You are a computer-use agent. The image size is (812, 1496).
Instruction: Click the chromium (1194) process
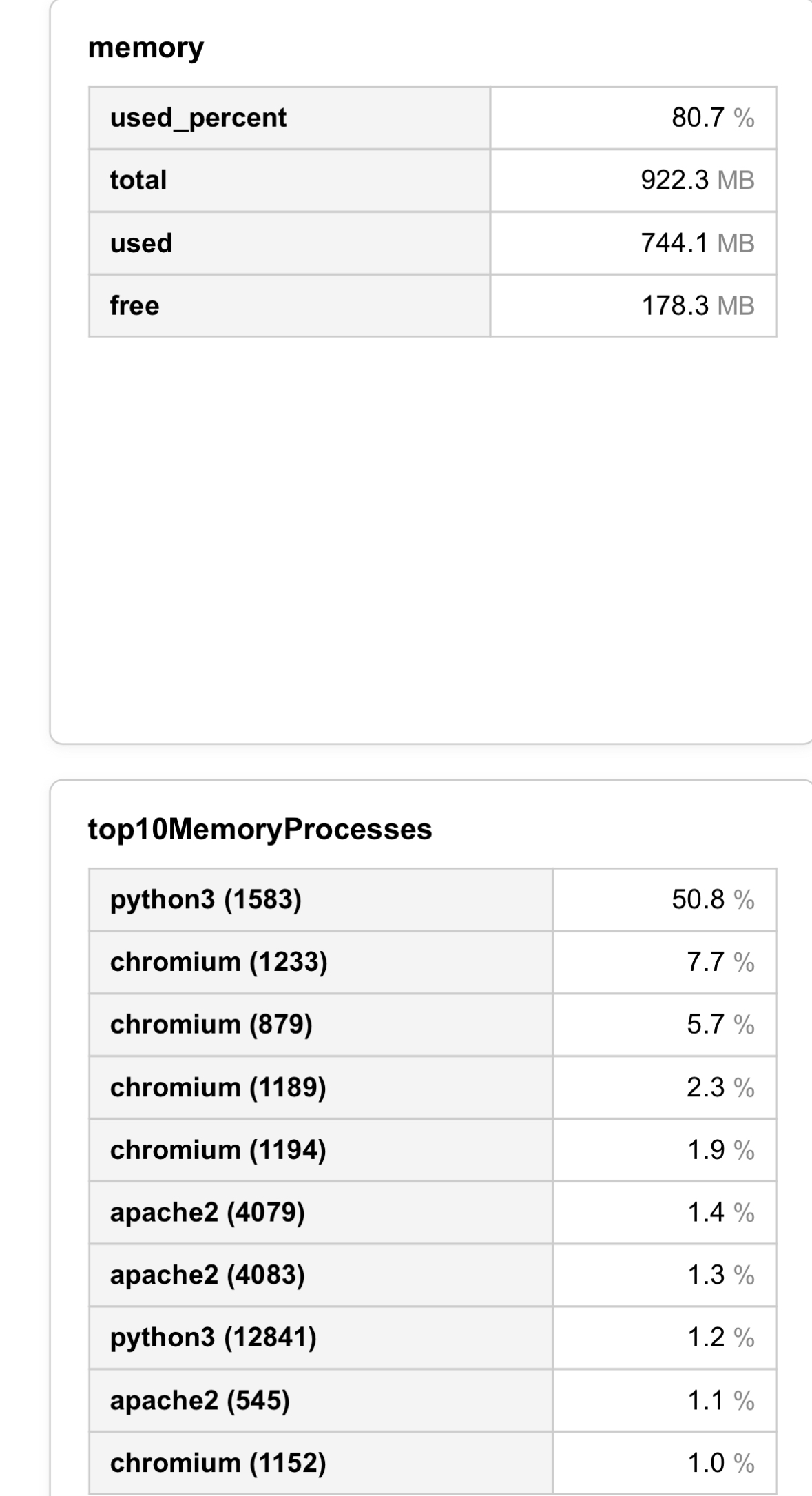[218, 1150]
